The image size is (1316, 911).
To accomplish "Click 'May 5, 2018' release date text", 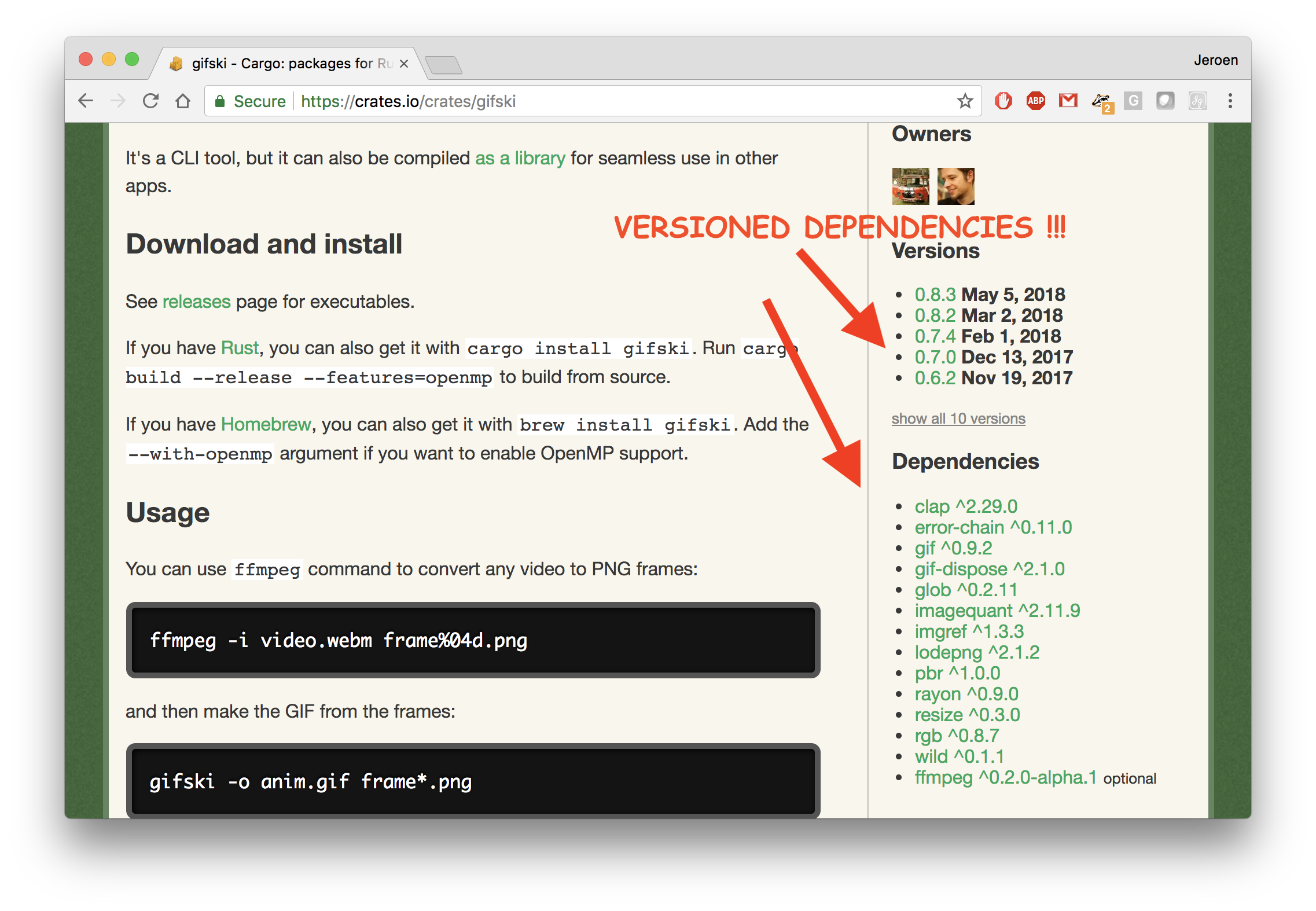I will coord(1013,295).
